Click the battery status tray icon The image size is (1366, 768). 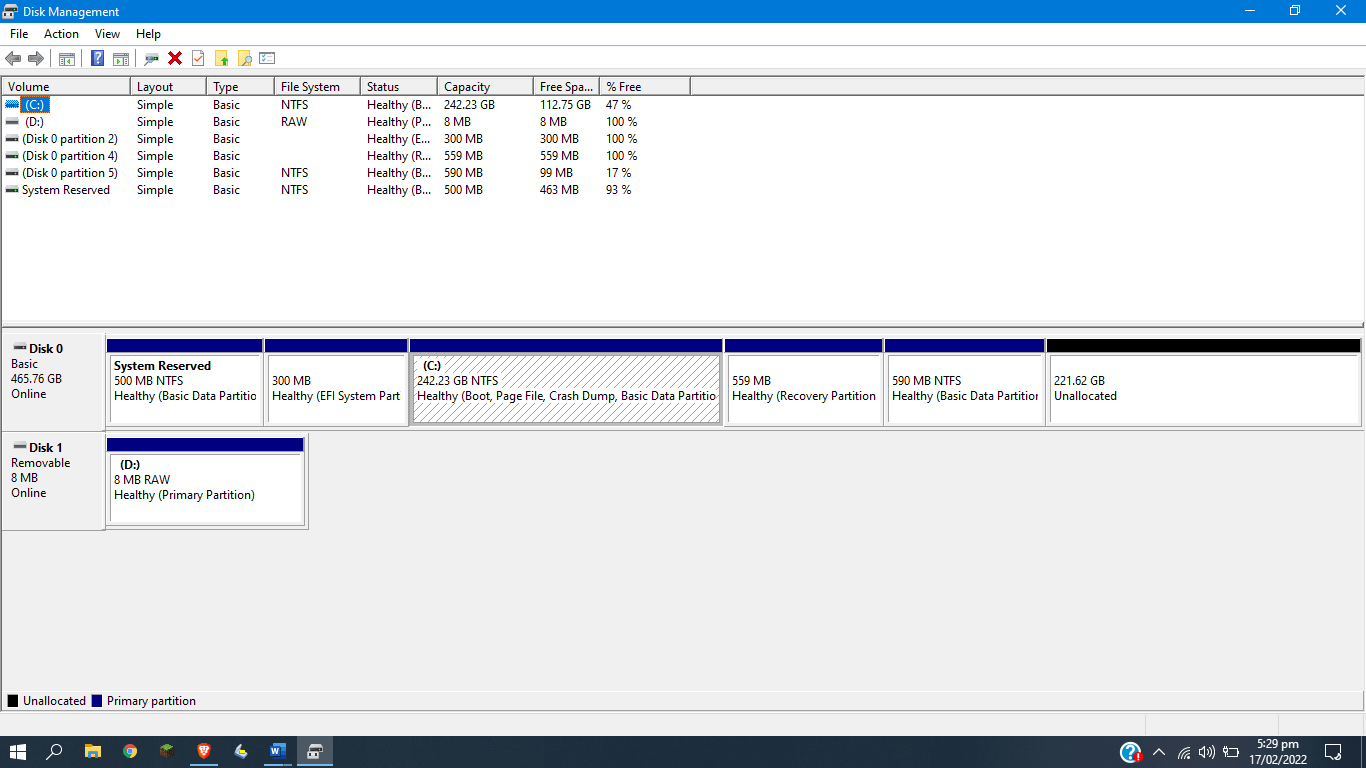pyautogui.click(x=1229, y=752)
